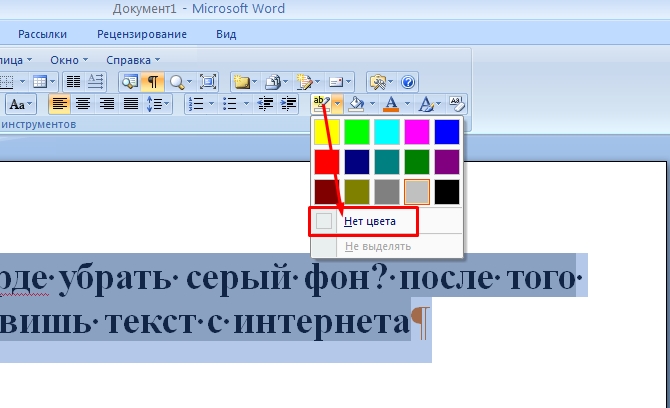
Task: Expand arrow beside Font Color A
Action: tap(407, 103)
